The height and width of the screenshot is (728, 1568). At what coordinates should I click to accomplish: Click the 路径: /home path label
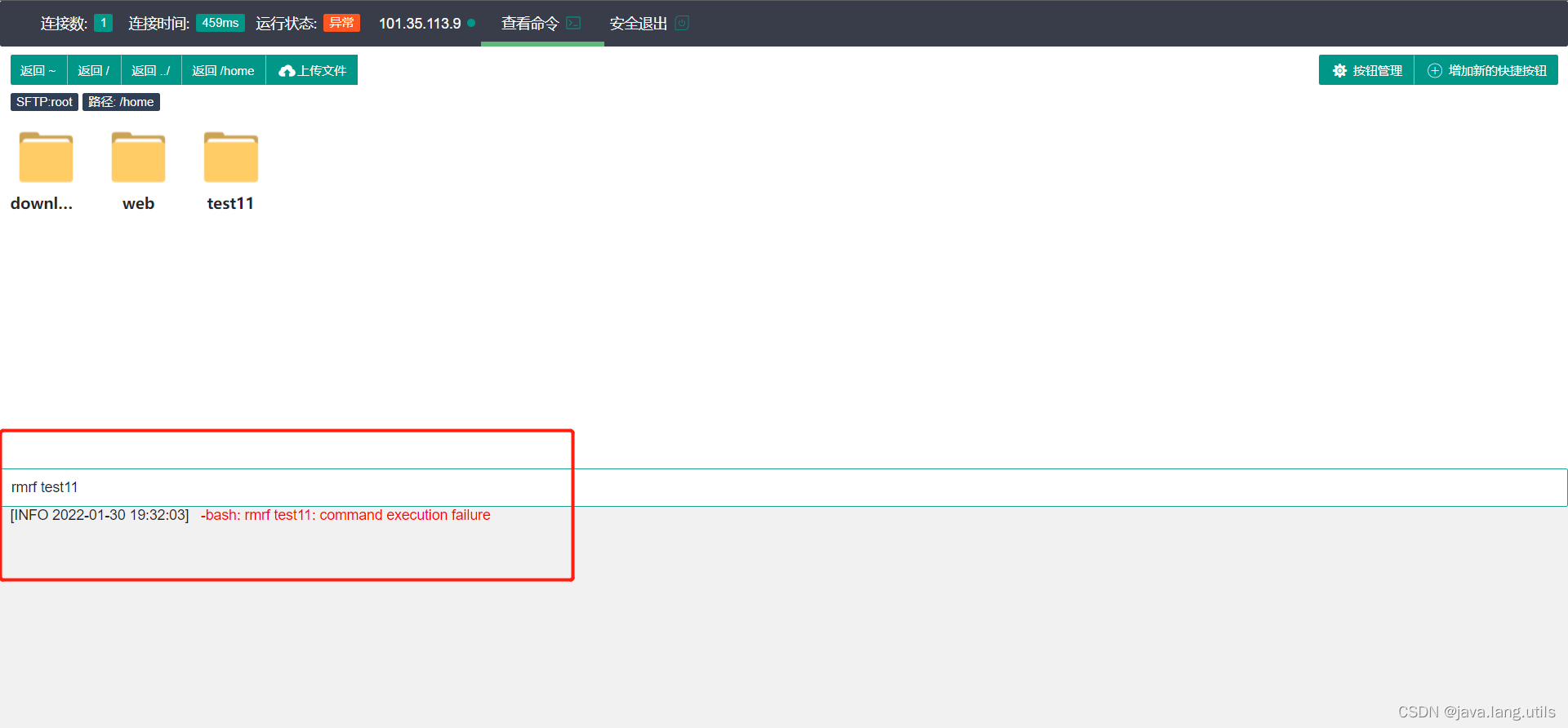pos(121,102)
